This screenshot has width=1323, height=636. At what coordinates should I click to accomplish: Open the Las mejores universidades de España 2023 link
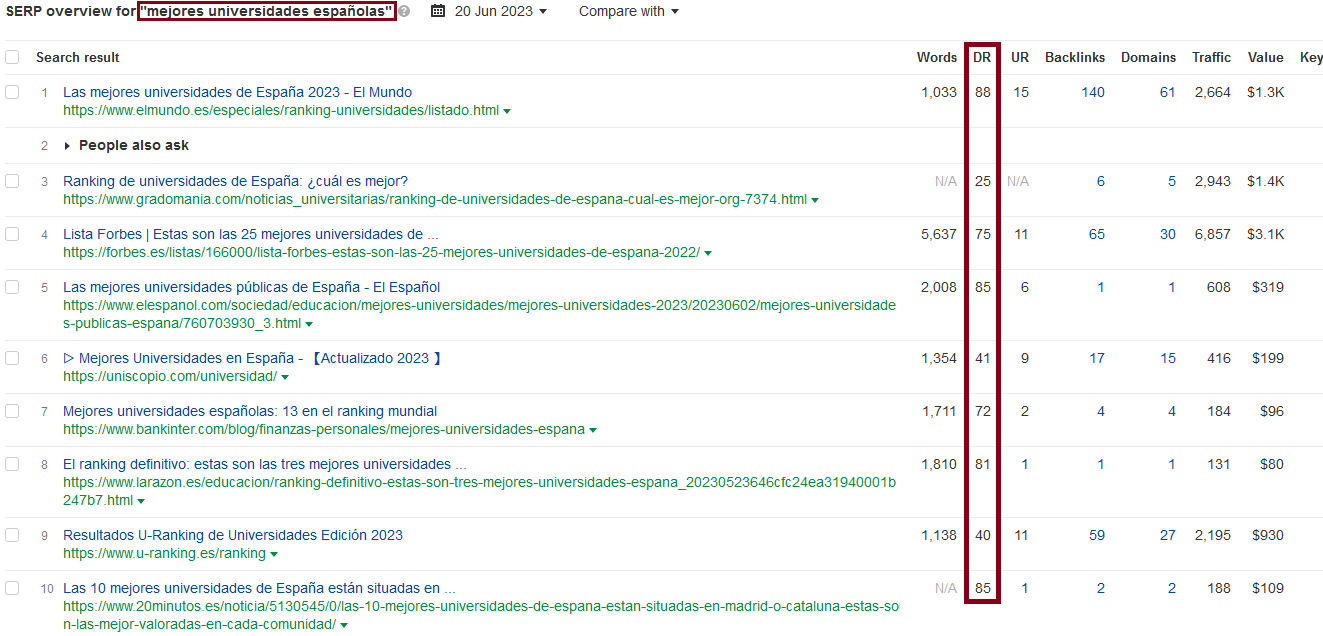coord(237,92)
